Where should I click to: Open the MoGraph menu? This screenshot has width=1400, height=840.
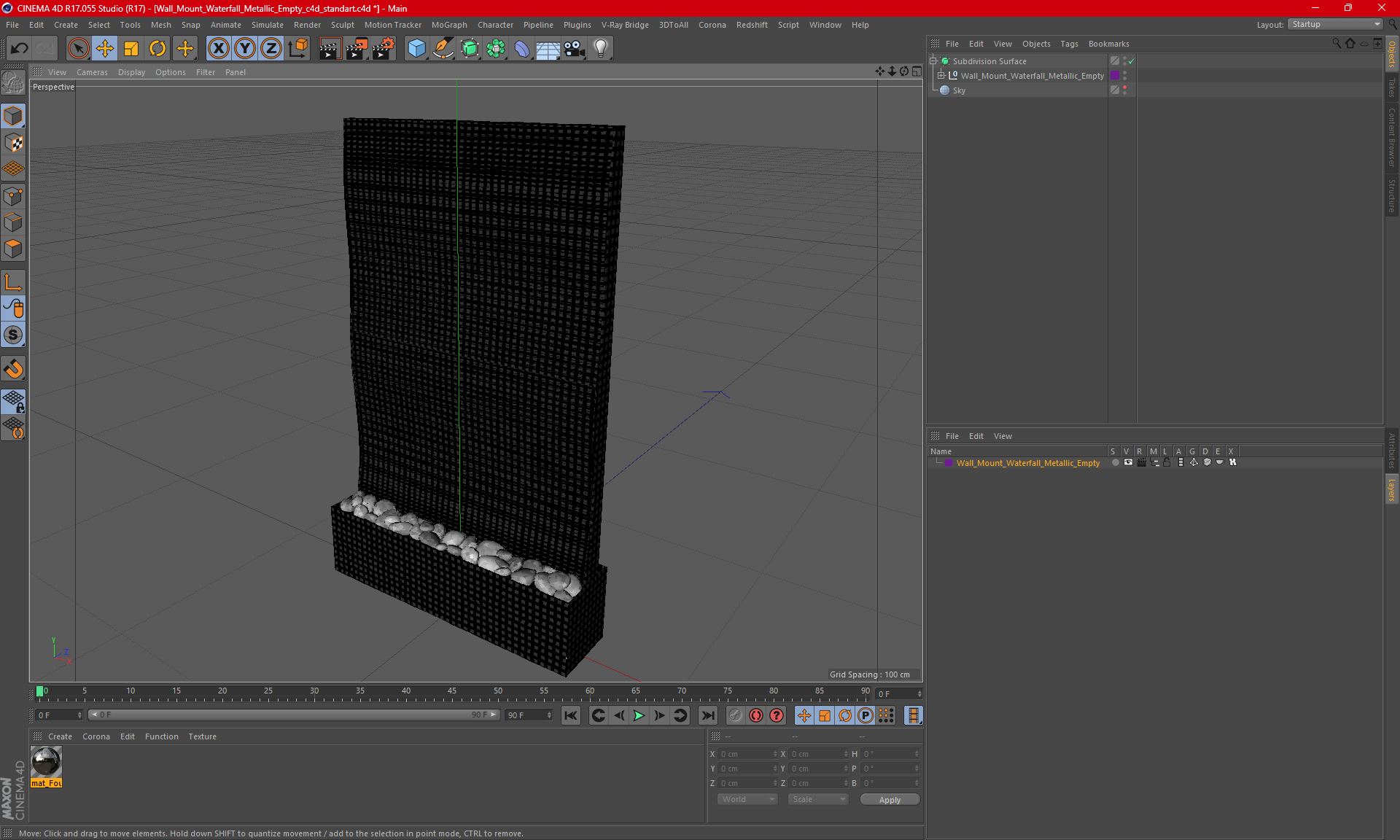(448, 25)
